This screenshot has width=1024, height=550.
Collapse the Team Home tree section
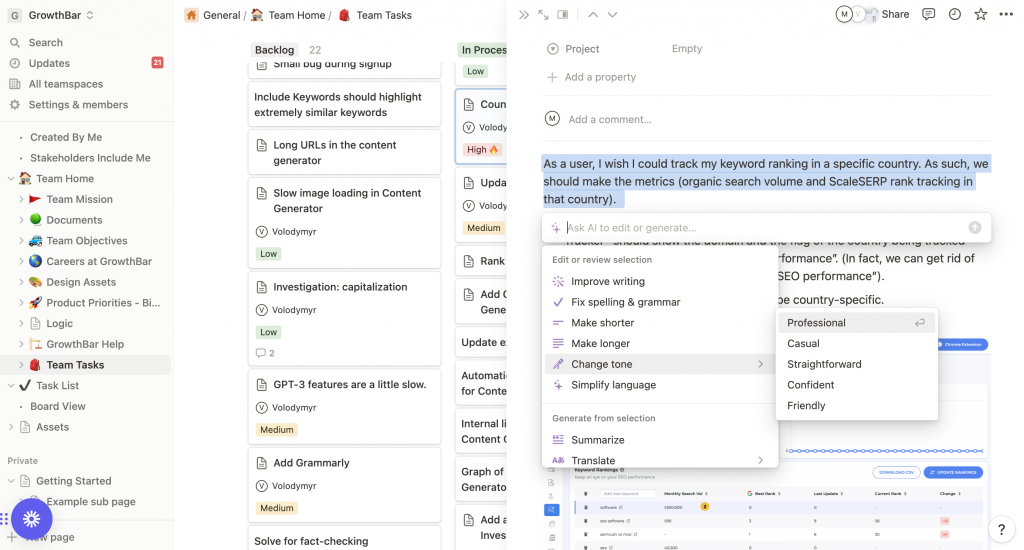click(x=11, y=178)
